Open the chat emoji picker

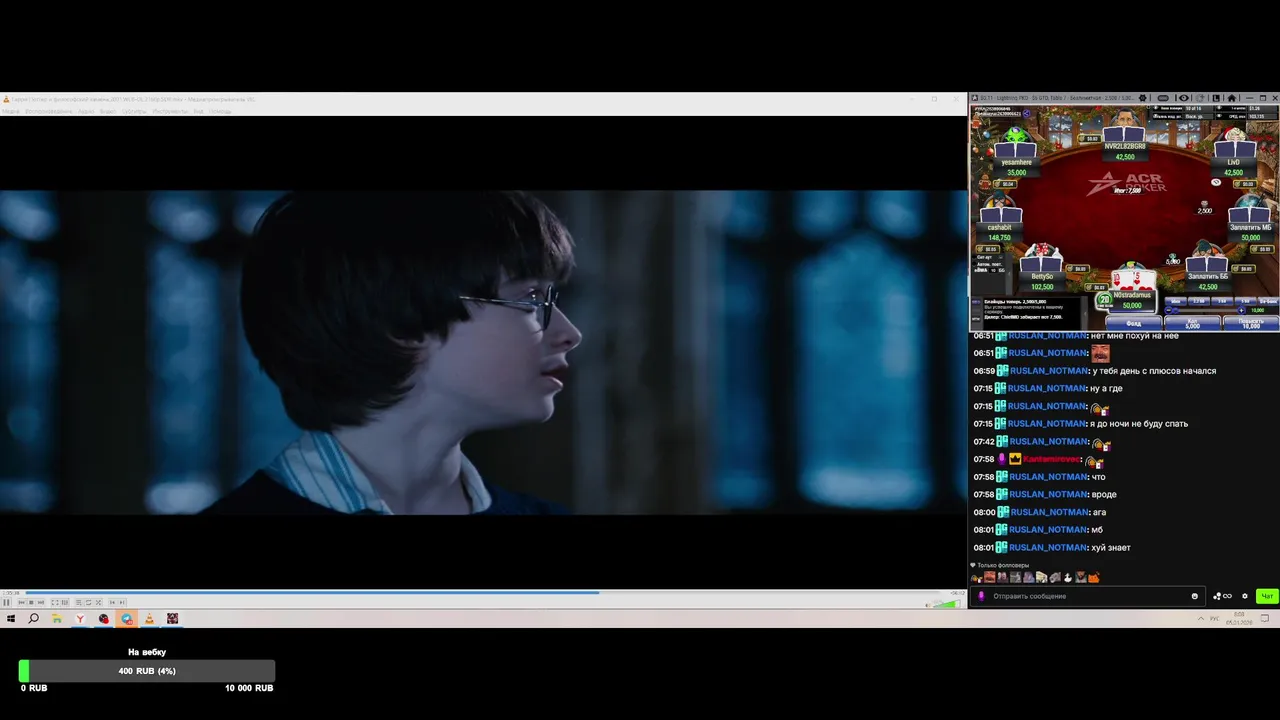click(x=1194, y=596)
